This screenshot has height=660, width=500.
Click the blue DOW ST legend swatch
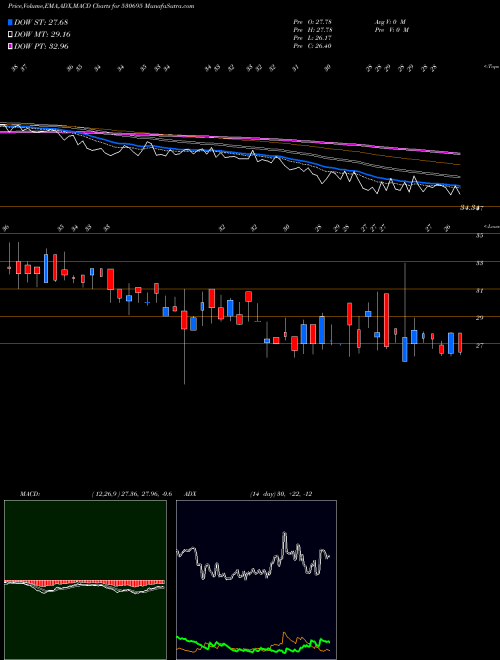(10, 22)
